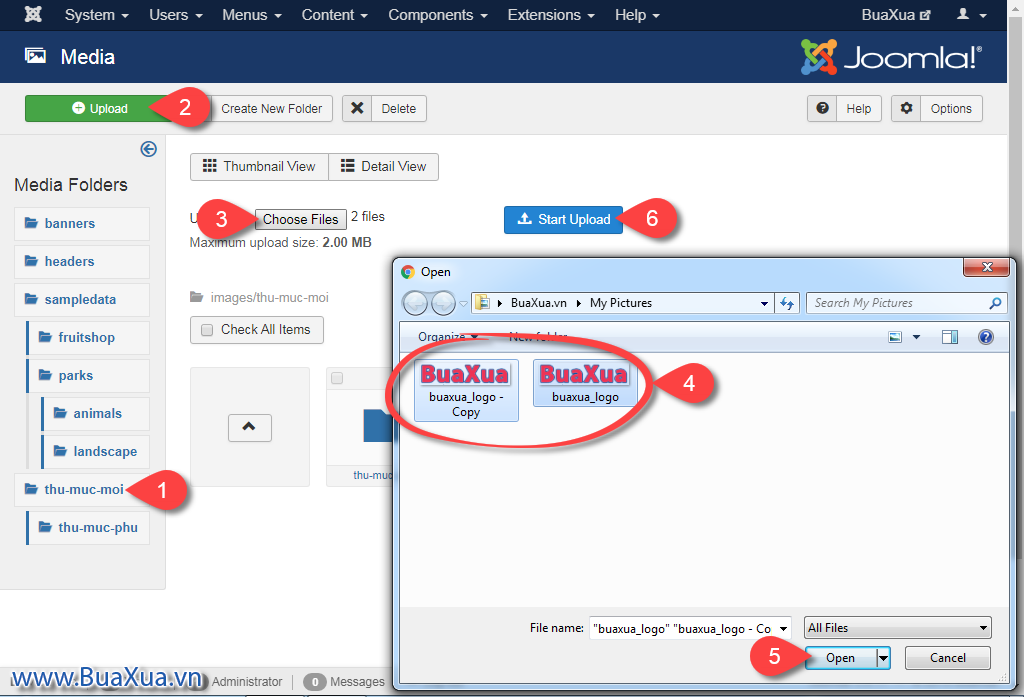Screen dimensions: 1024x697
Task: Open the landscape folder
Action: [x=96, y=451]
